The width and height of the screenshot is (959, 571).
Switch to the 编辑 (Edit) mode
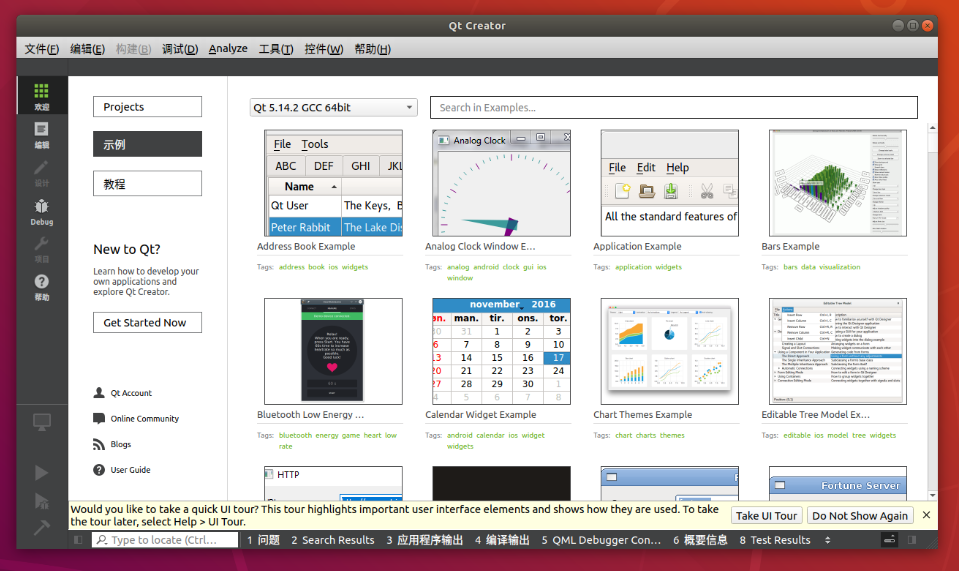tap(41, 134)
